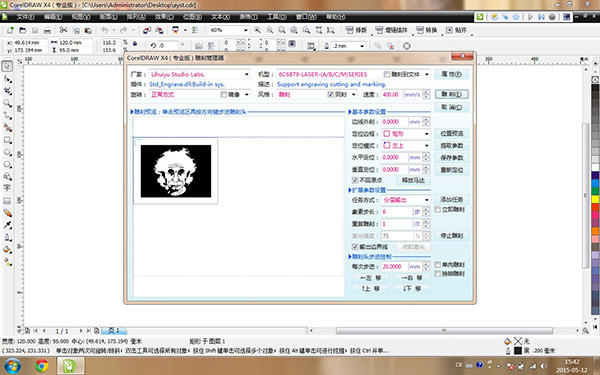Click the 属性 properties button

coord(452,74)
